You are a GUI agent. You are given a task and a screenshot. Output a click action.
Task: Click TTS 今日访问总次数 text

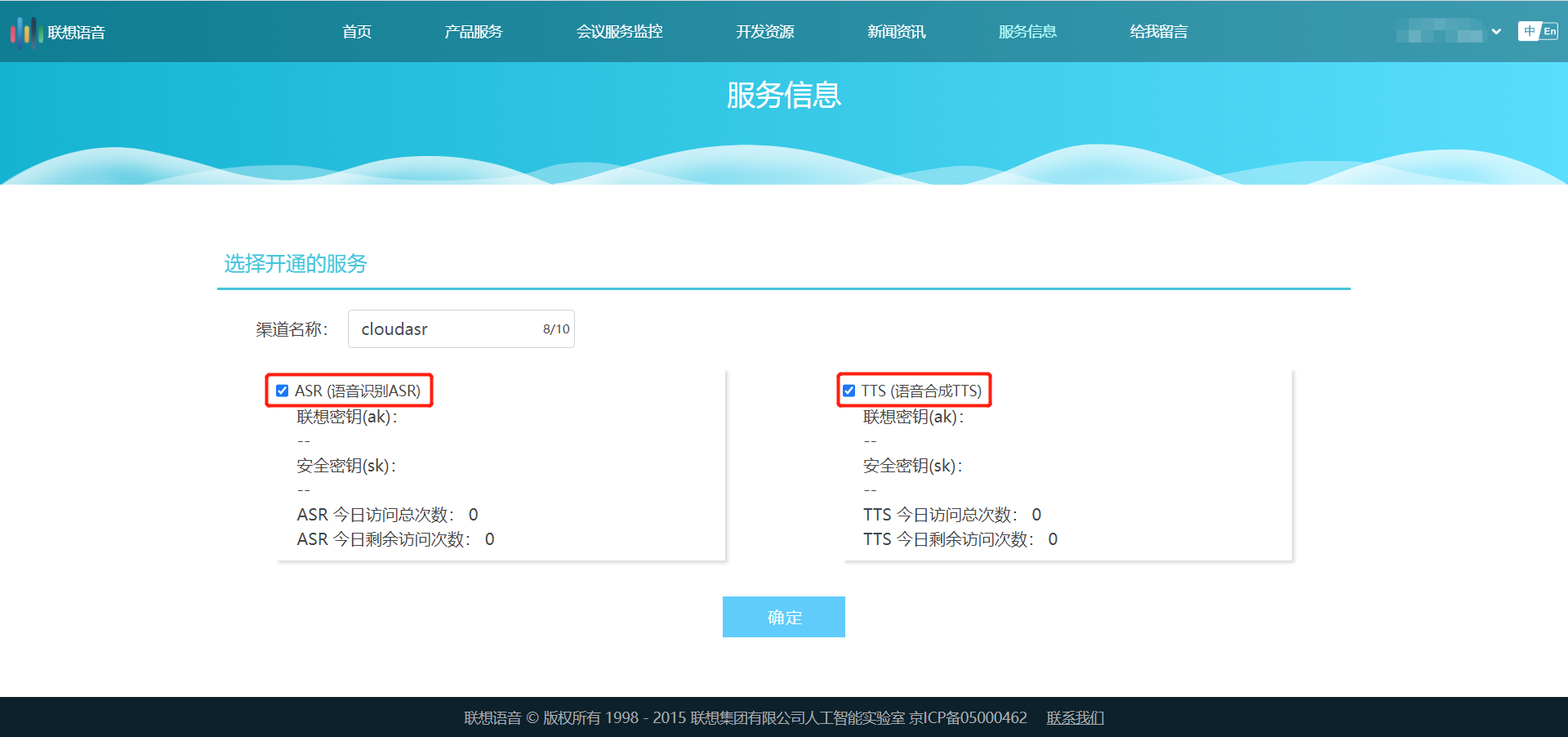pyautogui.click(x=953, y=515)
